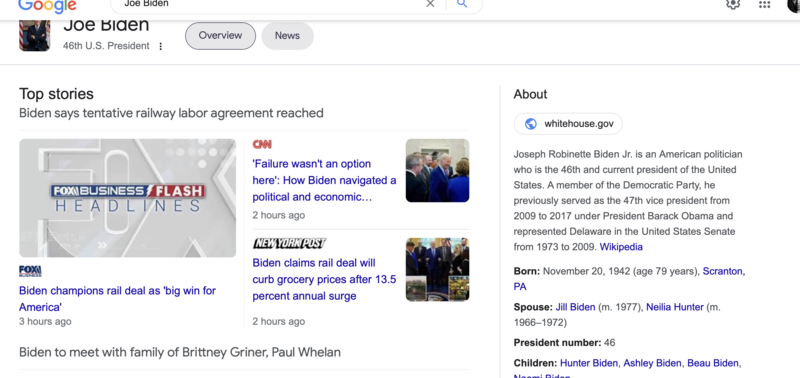Click the "Top stories" heading
This screenshot has width=800, height=378.
coord(56,94)
